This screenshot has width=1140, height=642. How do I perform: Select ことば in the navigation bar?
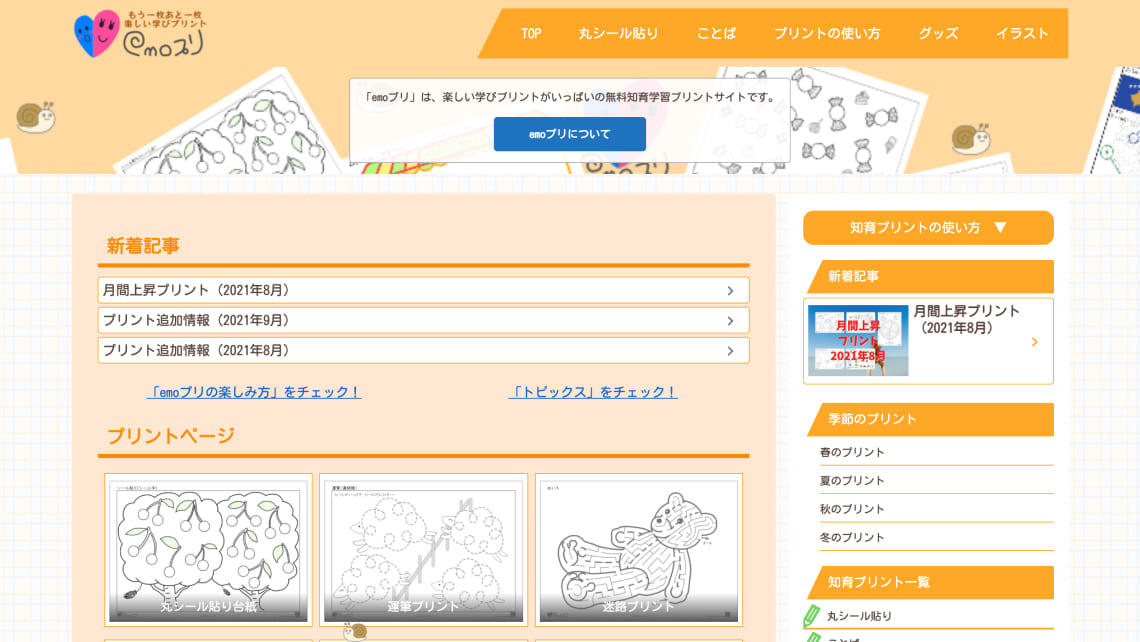click(x=716, y=33)
